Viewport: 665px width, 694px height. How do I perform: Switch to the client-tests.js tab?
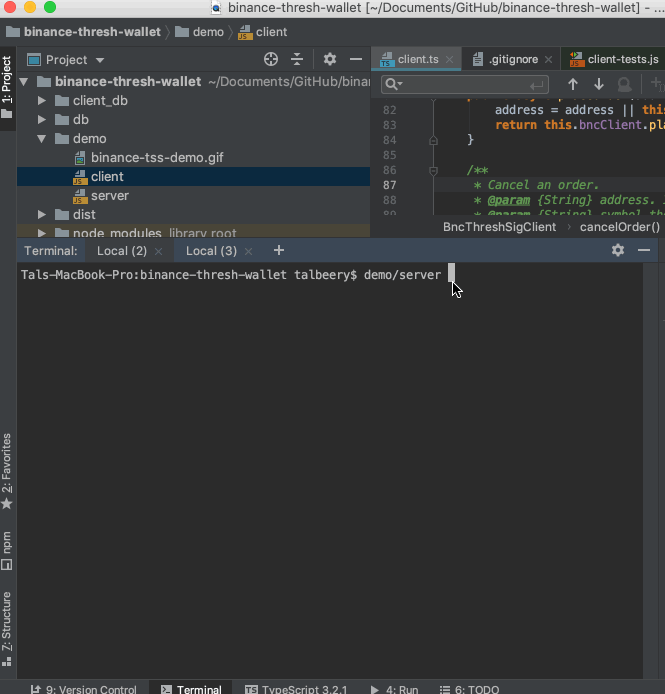tap(615, 59)
